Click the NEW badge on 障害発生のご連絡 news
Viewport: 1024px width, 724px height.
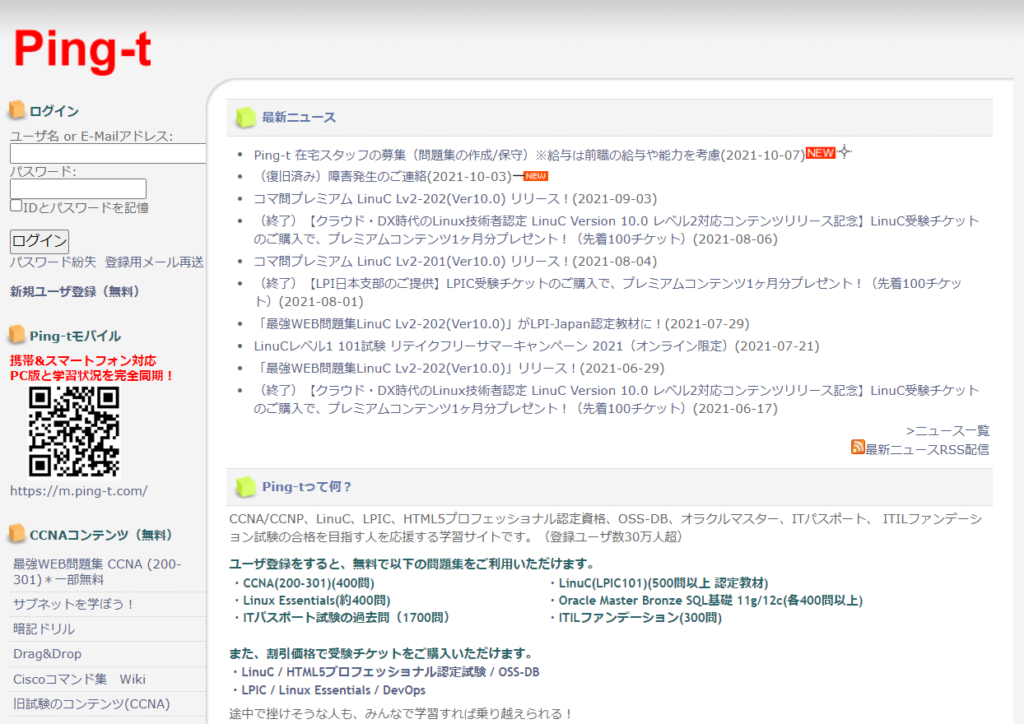pos(536,176)
